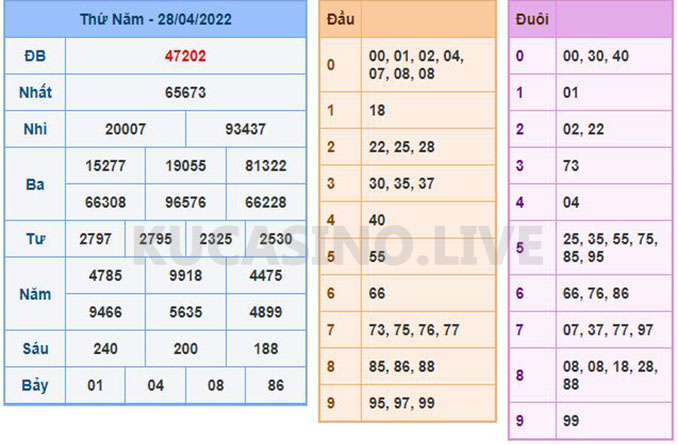Select the Ba row label

tap(35, 185)
